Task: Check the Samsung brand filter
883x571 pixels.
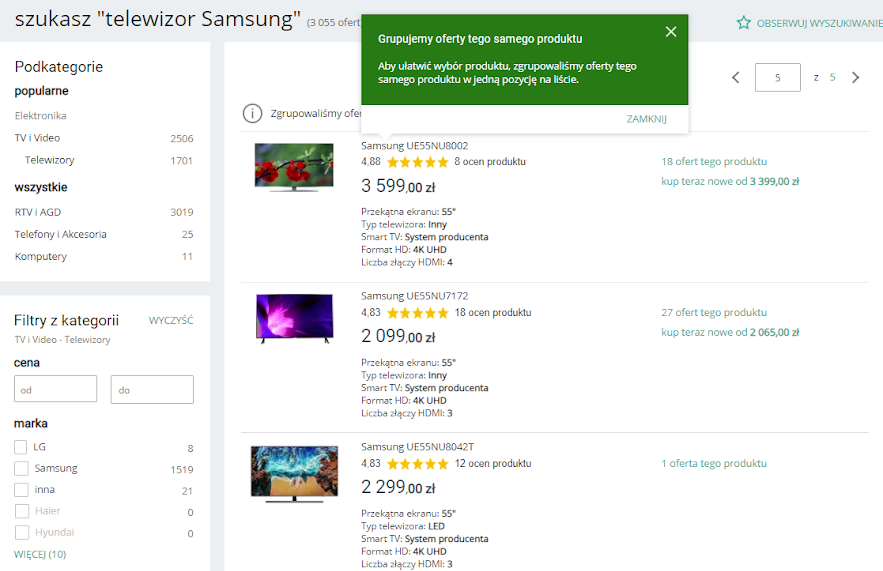Action: pos(21,468)
